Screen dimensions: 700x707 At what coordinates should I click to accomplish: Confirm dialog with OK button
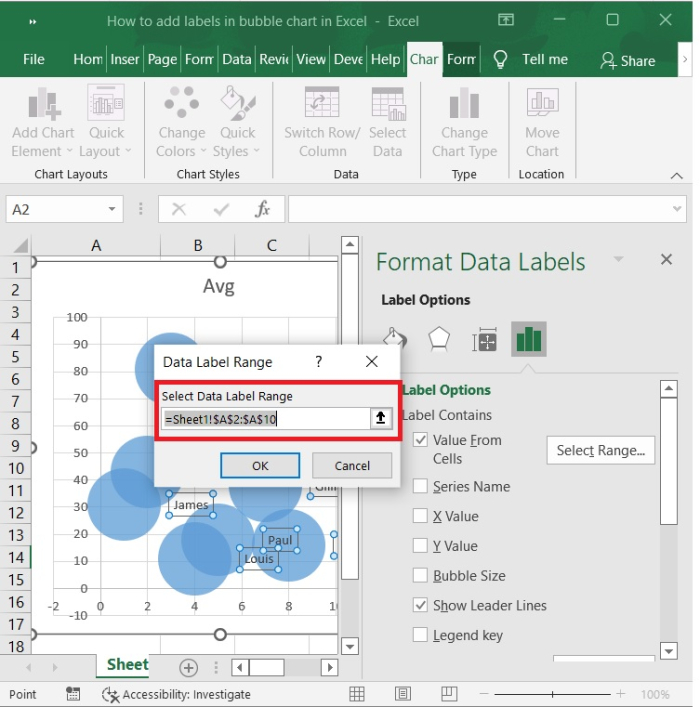click(260, 465)
